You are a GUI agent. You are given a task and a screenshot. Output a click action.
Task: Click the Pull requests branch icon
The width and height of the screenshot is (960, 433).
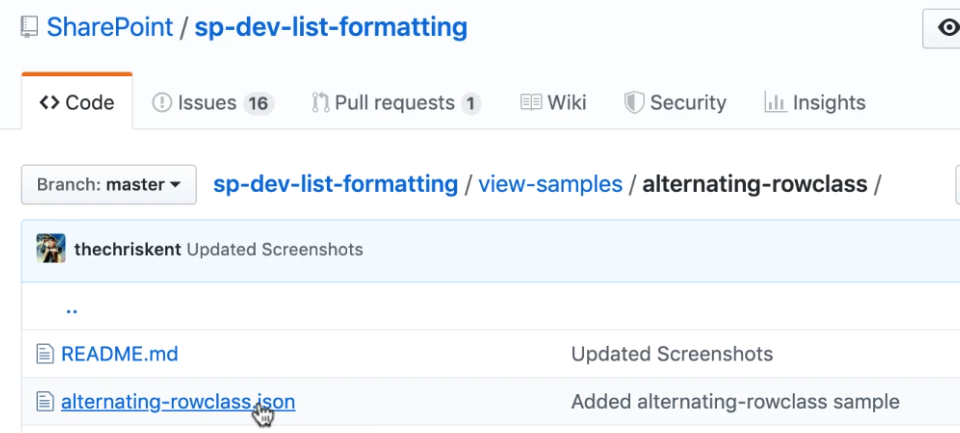(320, 102)
